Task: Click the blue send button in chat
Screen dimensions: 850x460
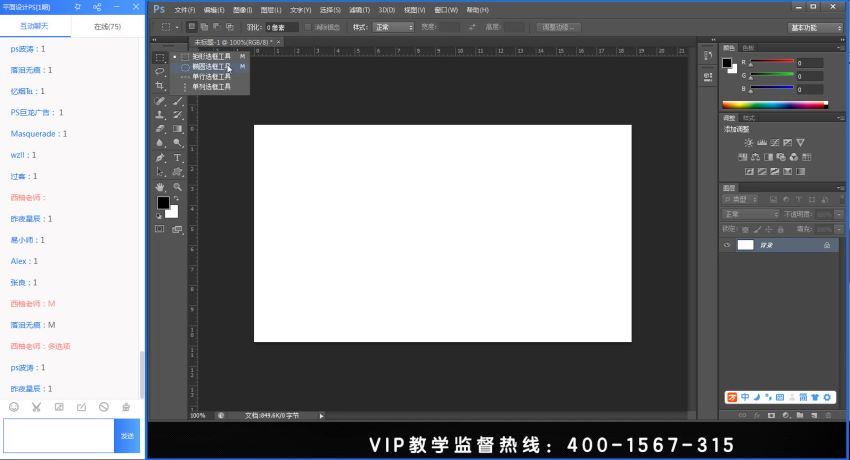Action: (127, 436)
